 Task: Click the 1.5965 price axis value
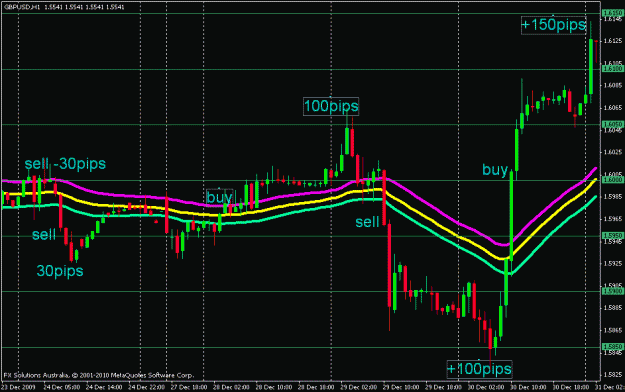coord(613,219)
